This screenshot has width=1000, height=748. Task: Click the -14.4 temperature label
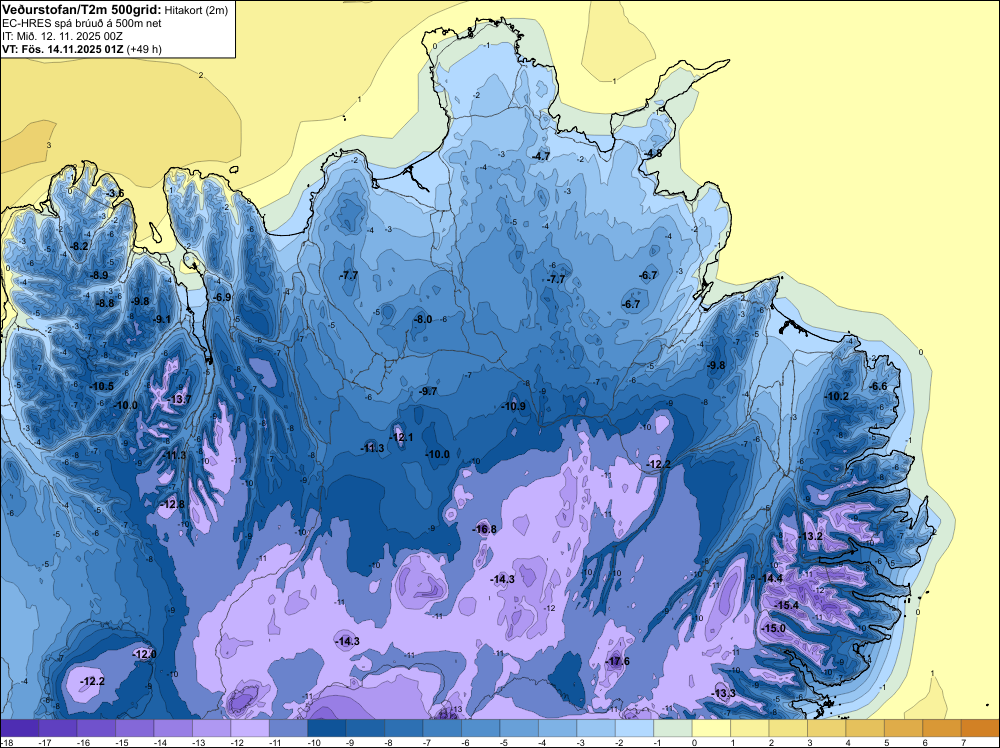(771, 578)
